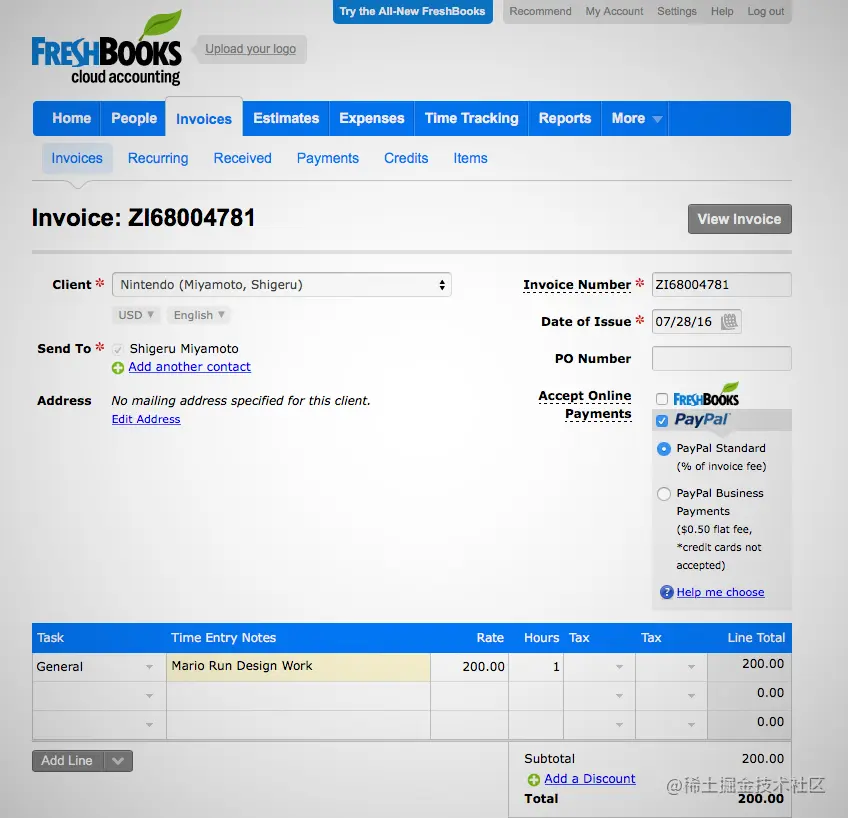848x818 pixels.
Task: Open the Received sub-tab
Action: 242,158
